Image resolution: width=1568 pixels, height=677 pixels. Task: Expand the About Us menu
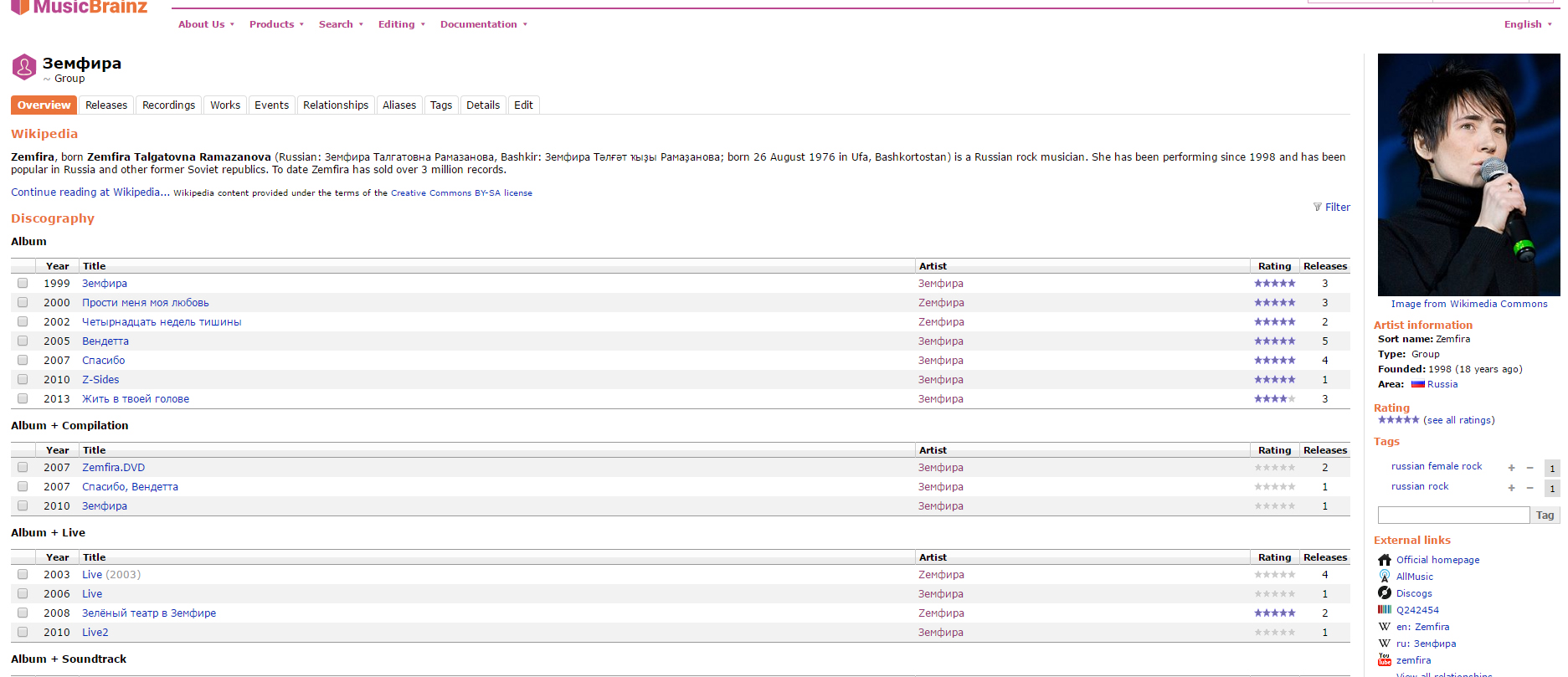206,24
